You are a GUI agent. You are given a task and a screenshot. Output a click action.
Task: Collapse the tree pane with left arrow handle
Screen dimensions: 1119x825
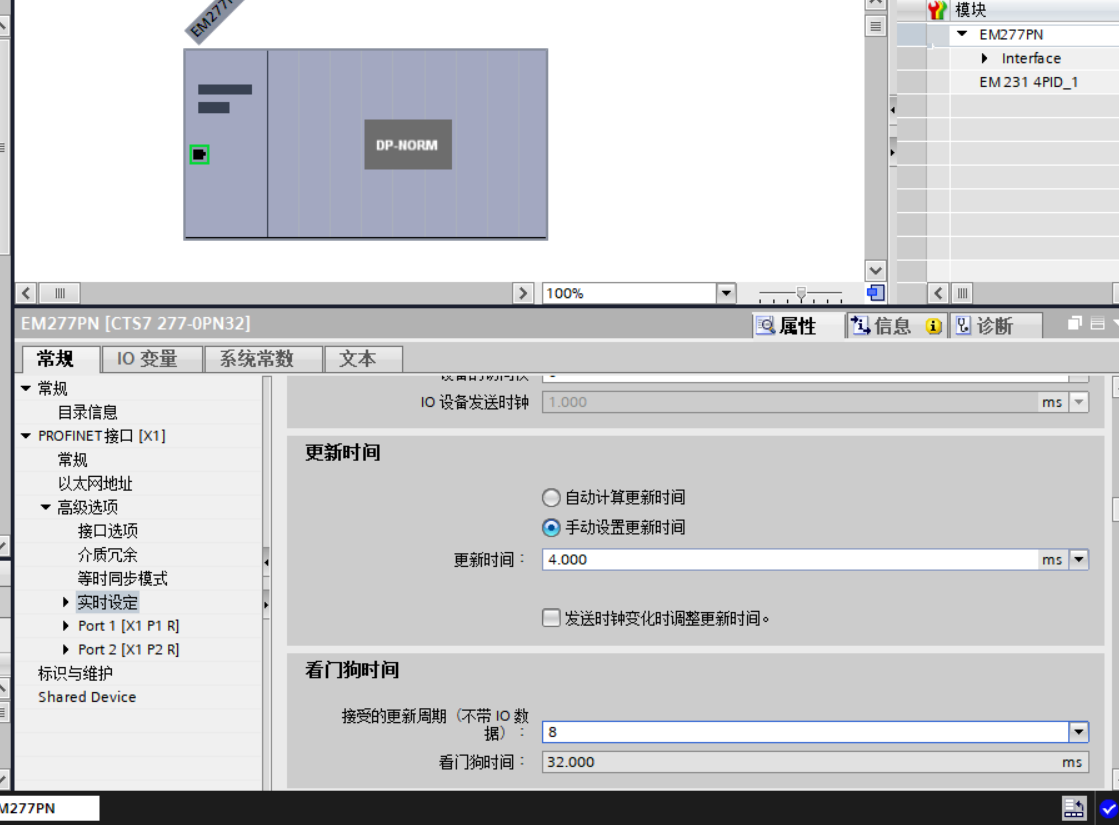pyautogui.click(x=266, y=562)
